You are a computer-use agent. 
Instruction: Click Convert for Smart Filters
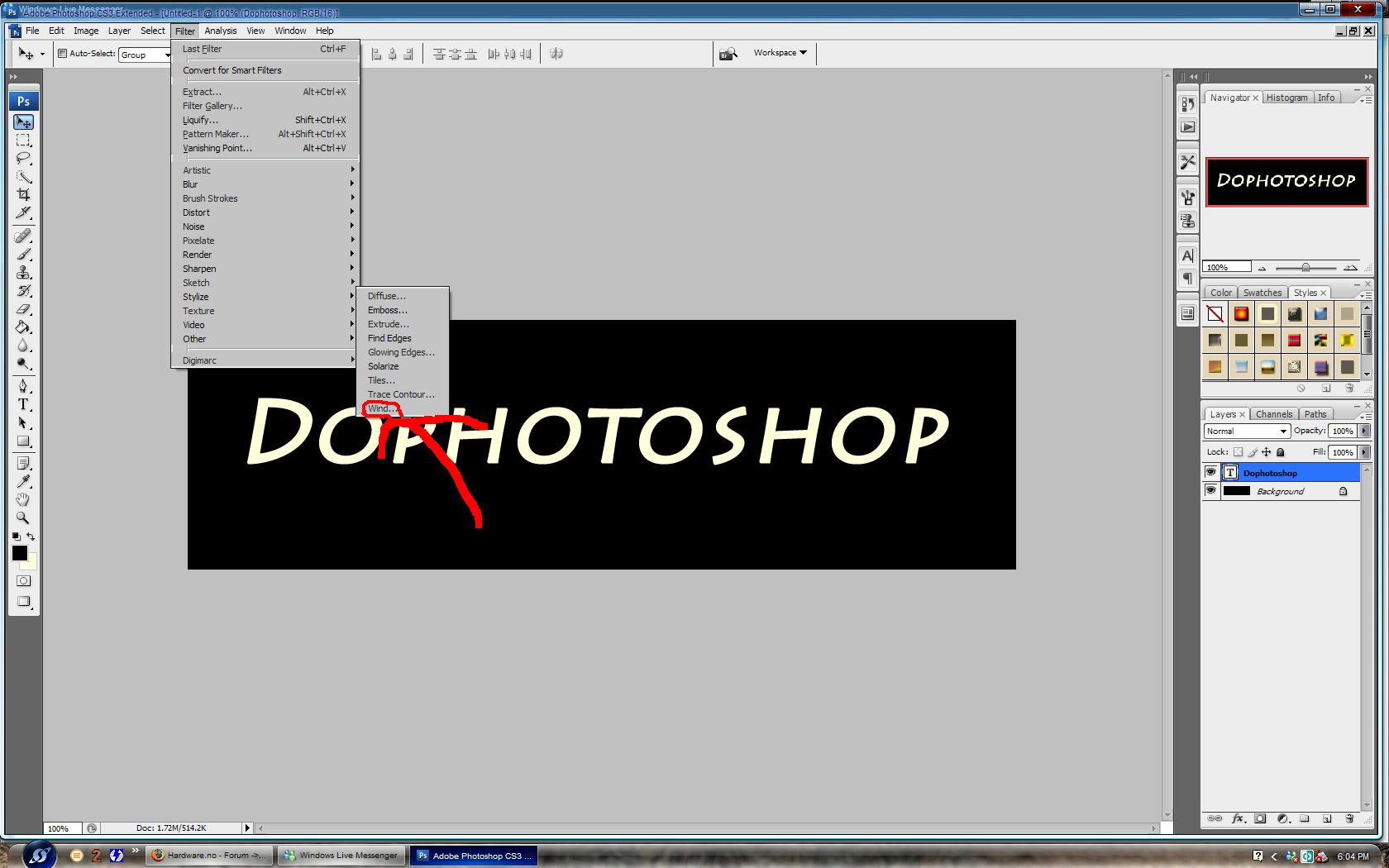tap(265, 70)
